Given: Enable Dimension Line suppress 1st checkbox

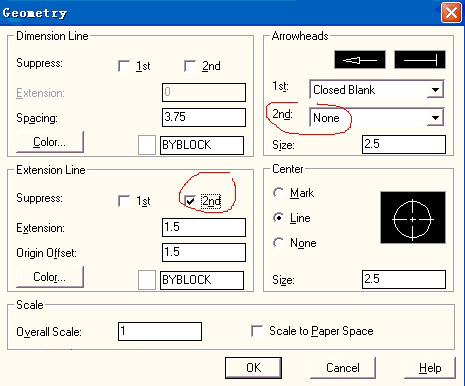Looking at the screenshot, I should pyautogui.click(x=124, y=66).
